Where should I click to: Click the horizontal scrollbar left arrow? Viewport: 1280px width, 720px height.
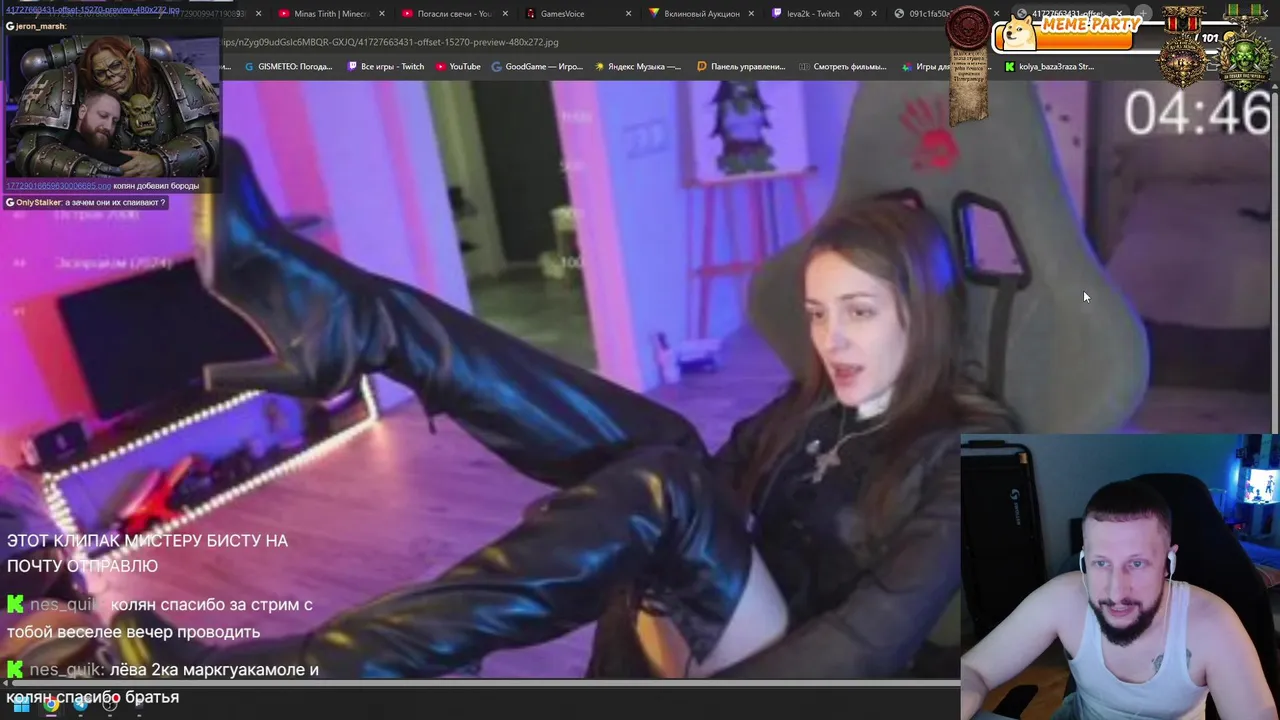(4, 685)
